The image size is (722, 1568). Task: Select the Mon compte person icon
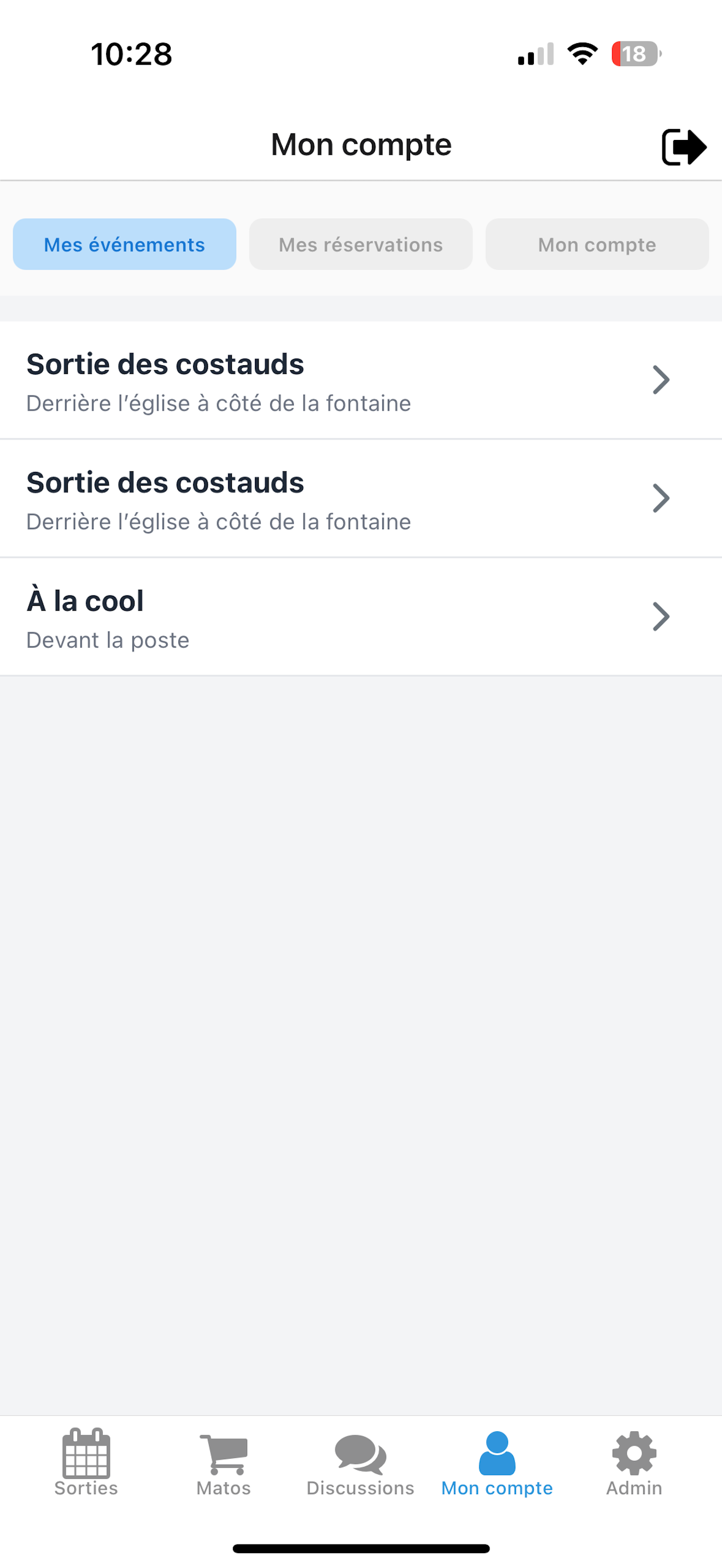497,1453
